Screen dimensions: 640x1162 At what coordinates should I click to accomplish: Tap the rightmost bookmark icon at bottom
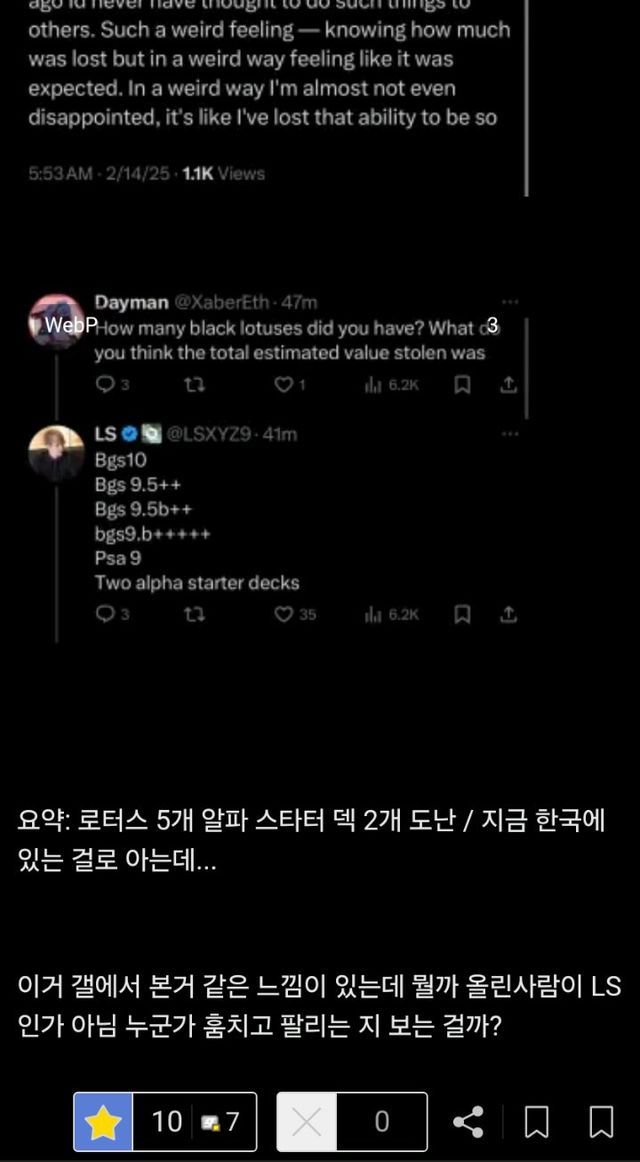(601, 1122)
